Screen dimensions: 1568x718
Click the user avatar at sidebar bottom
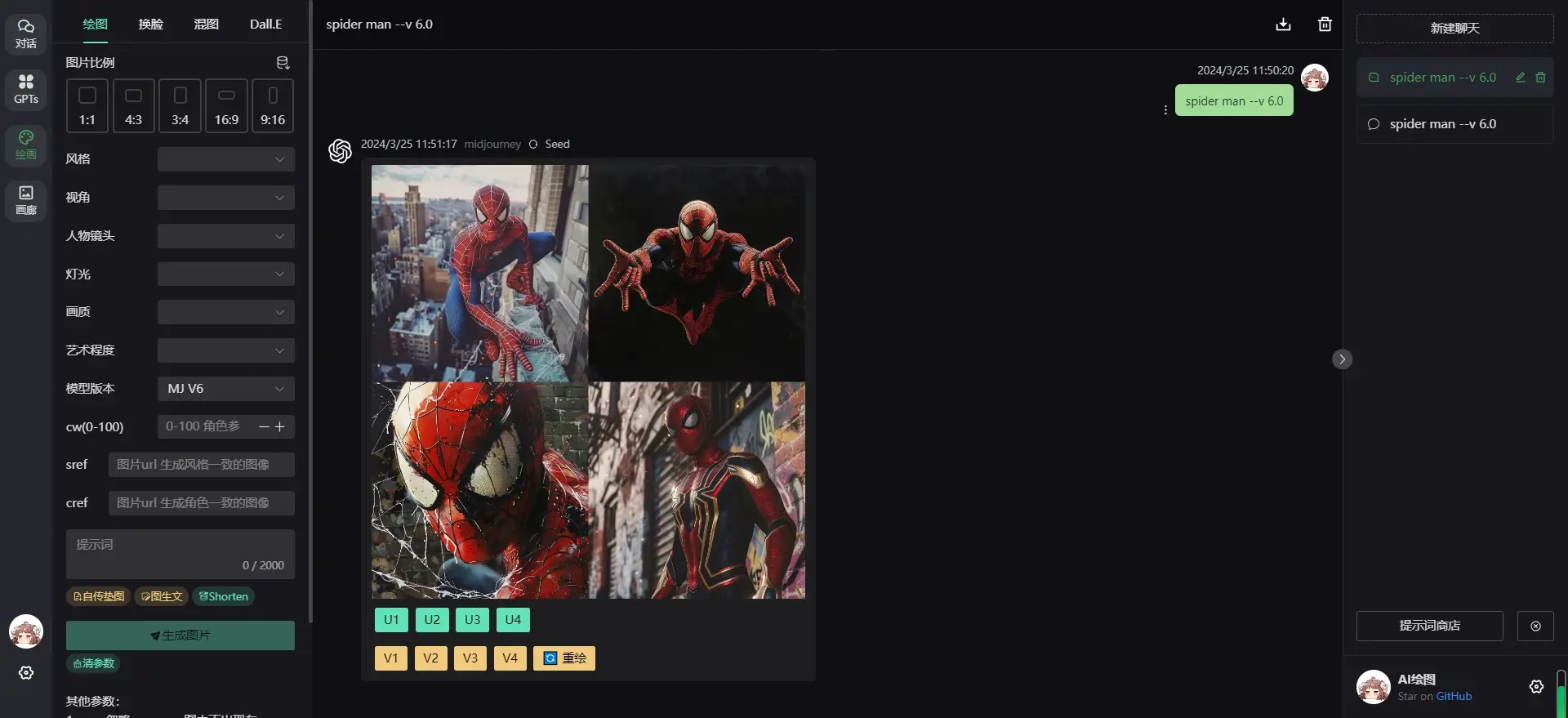26,631
